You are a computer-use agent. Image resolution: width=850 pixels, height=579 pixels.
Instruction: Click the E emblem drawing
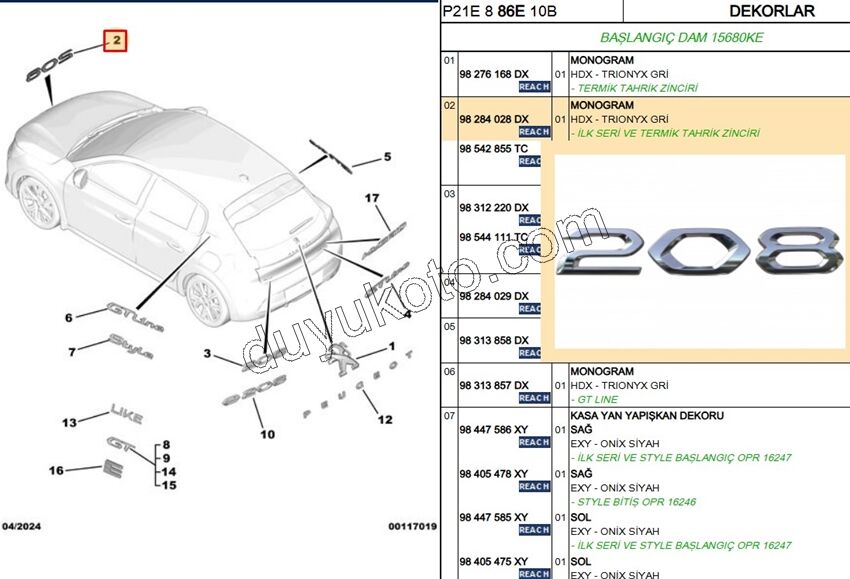point(113,469)
